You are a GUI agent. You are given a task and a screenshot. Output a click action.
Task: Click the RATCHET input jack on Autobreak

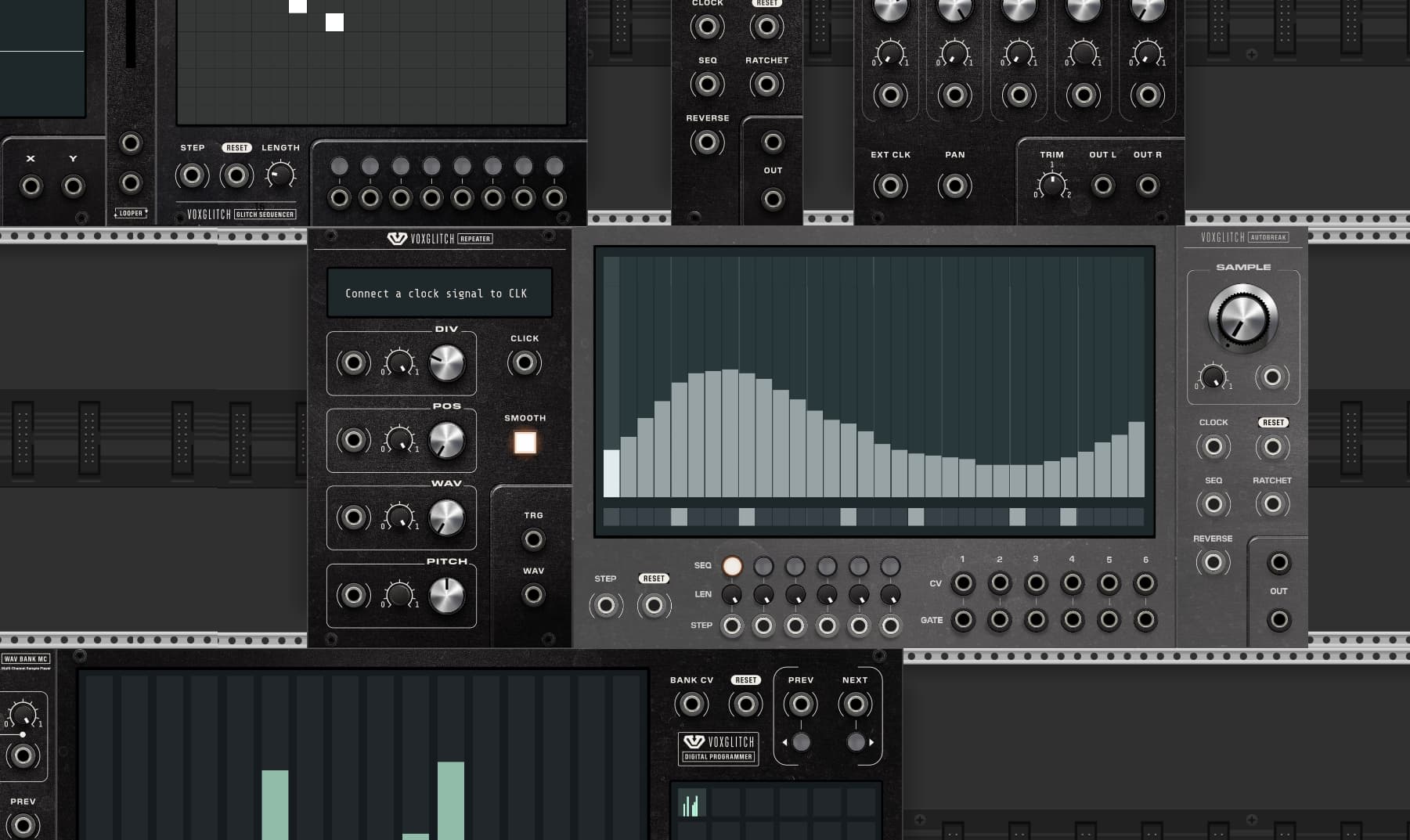pos(1272,504)
